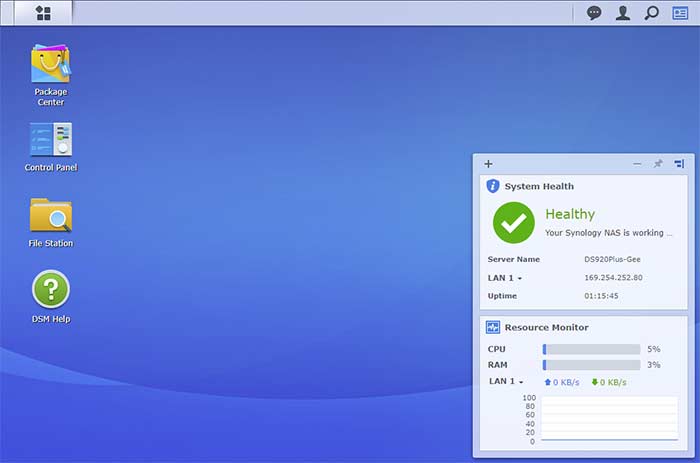Click the CPU usage bar
The width and height of the screenshot is (700, 463).
[x=592, y=349]
